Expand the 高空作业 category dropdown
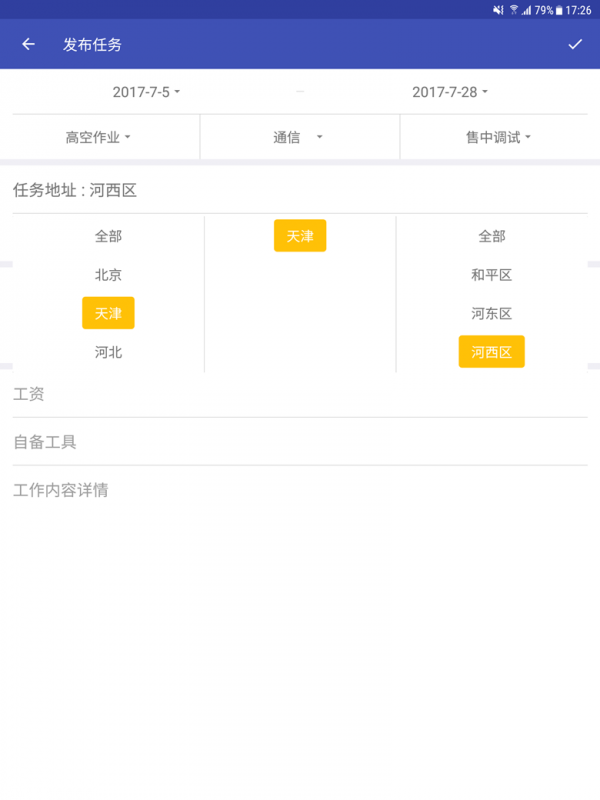Image resolution: width=600 pixels, height=800 pixels. (x=99, y=138)
